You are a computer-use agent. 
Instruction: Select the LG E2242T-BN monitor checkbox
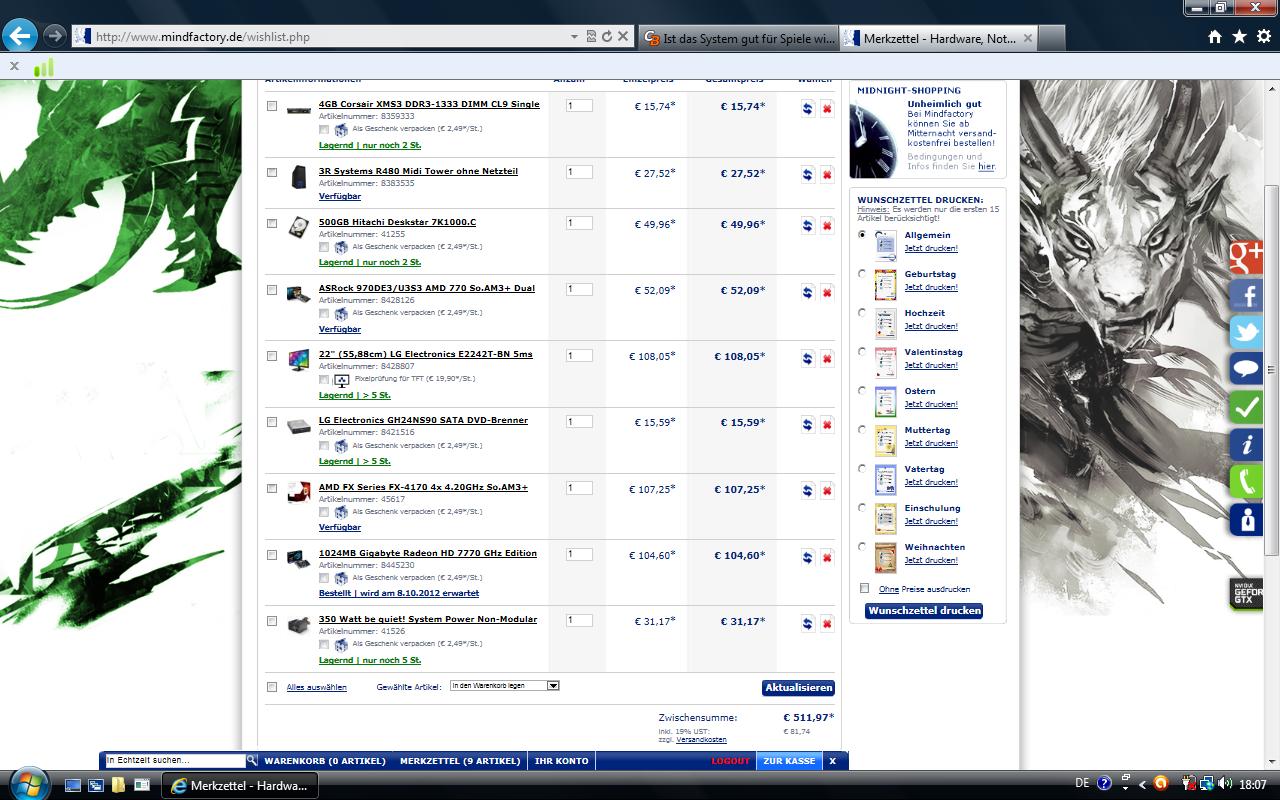tap(272, 356)
